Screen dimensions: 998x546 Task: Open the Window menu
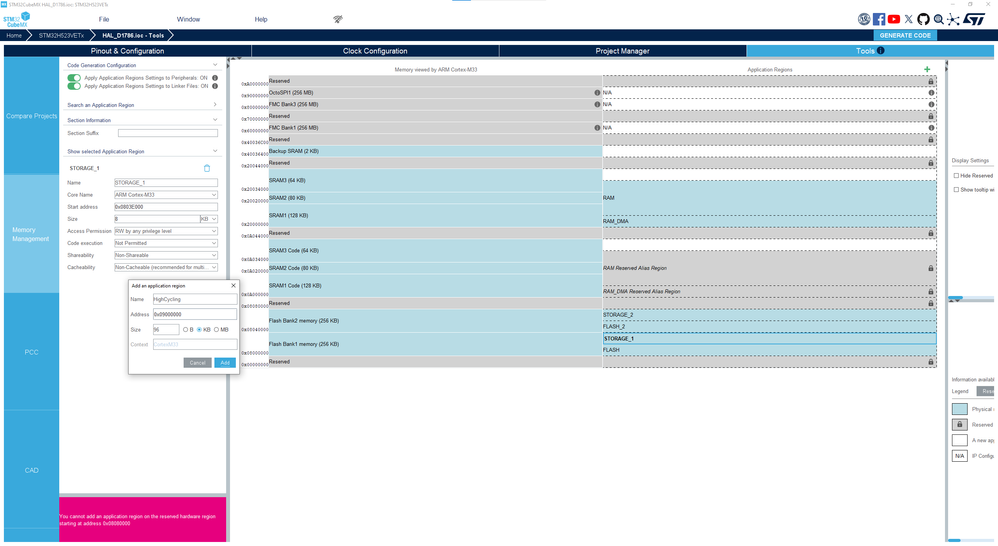tap(188, 19)
